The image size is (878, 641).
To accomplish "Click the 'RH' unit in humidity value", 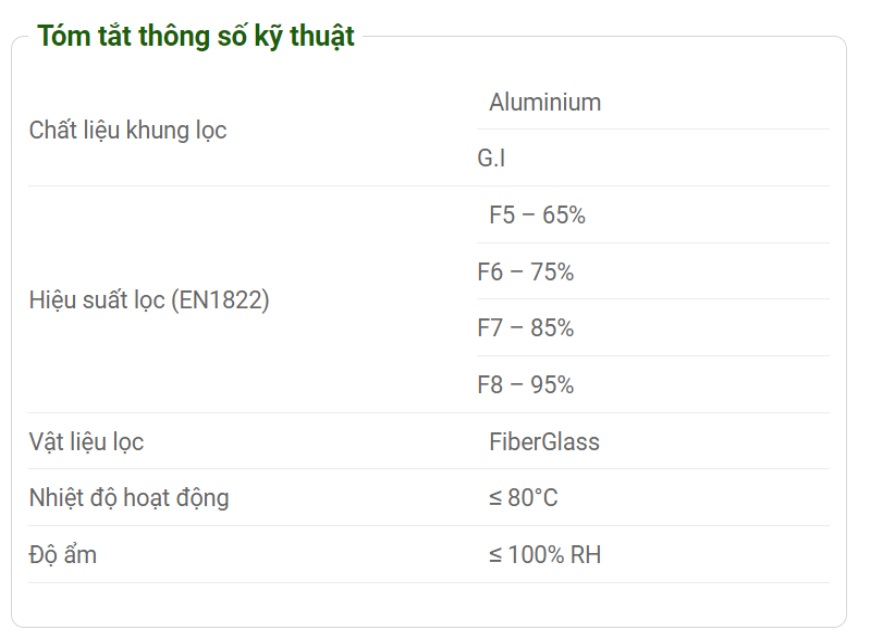I will (586, 555).
